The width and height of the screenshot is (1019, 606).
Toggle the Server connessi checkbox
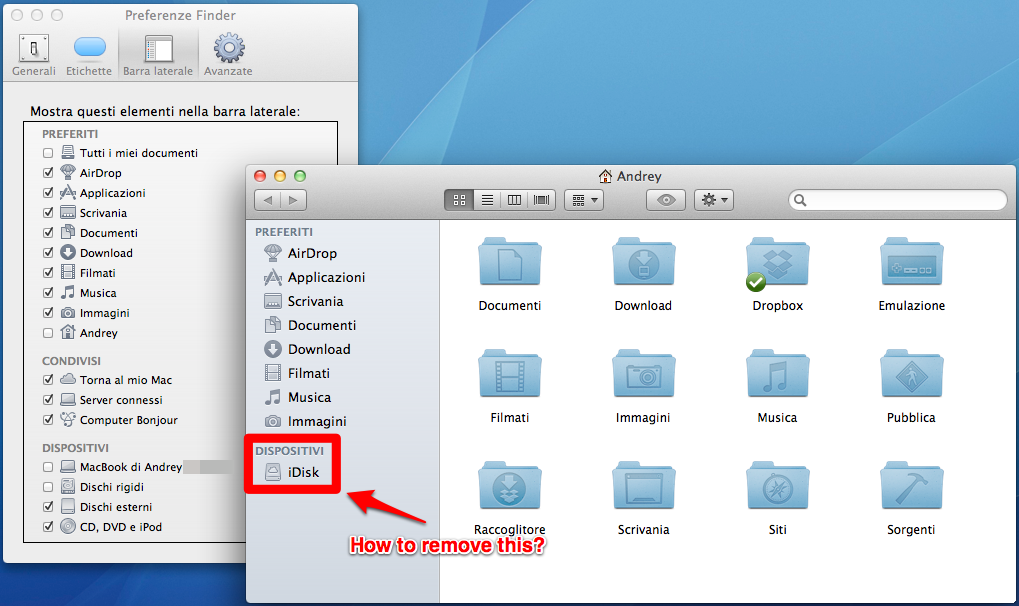pos(48,400)
